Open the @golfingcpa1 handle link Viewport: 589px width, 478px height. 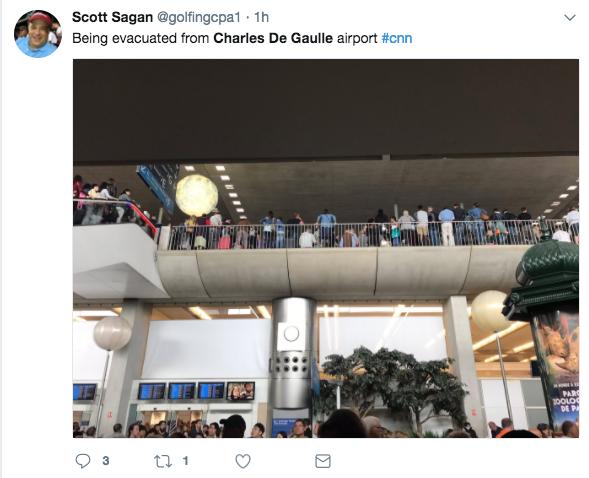click(x=198, y=17)
